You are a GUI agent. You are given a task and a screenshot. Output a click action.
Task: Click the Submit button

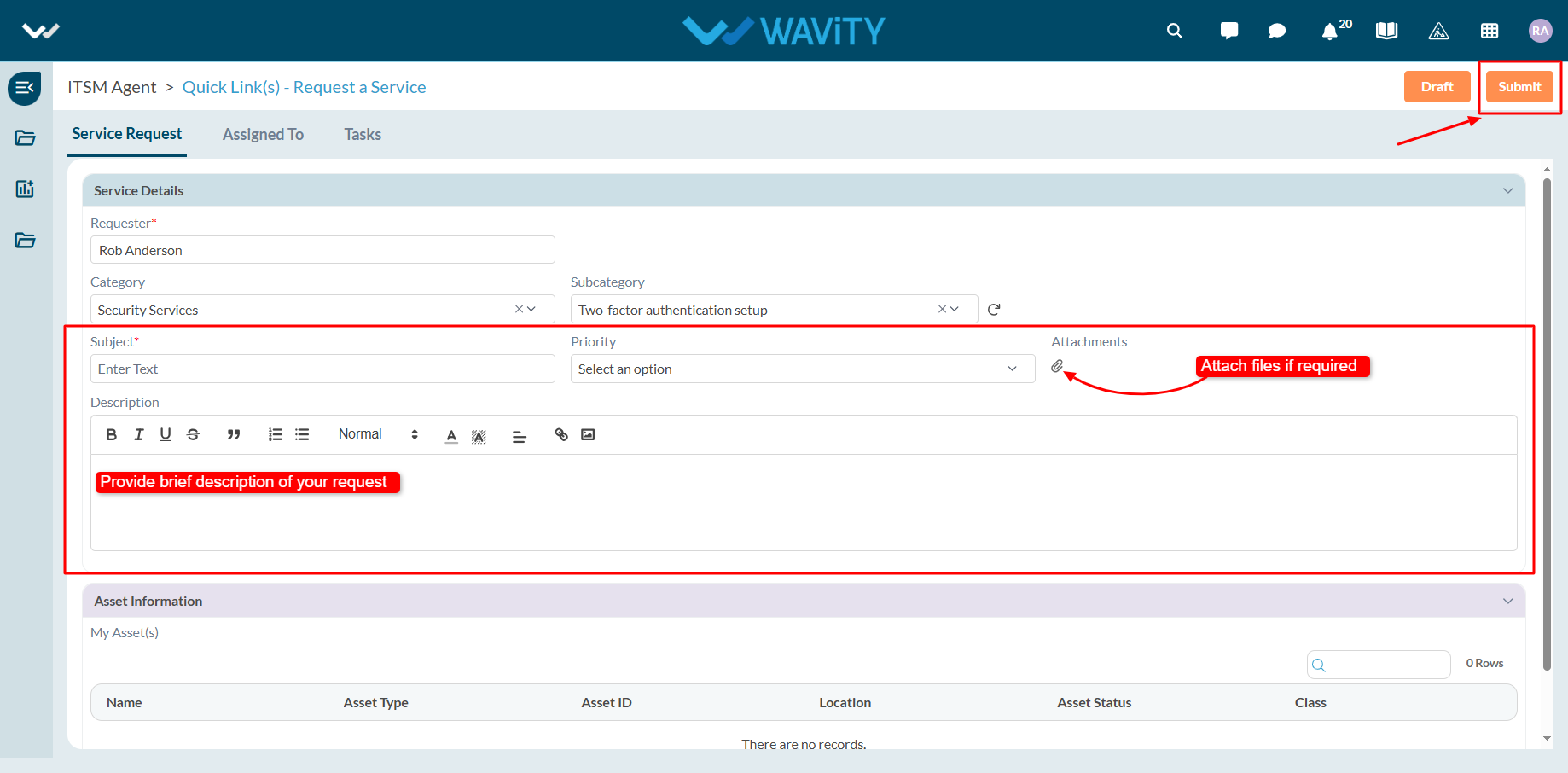[1519, 86]
